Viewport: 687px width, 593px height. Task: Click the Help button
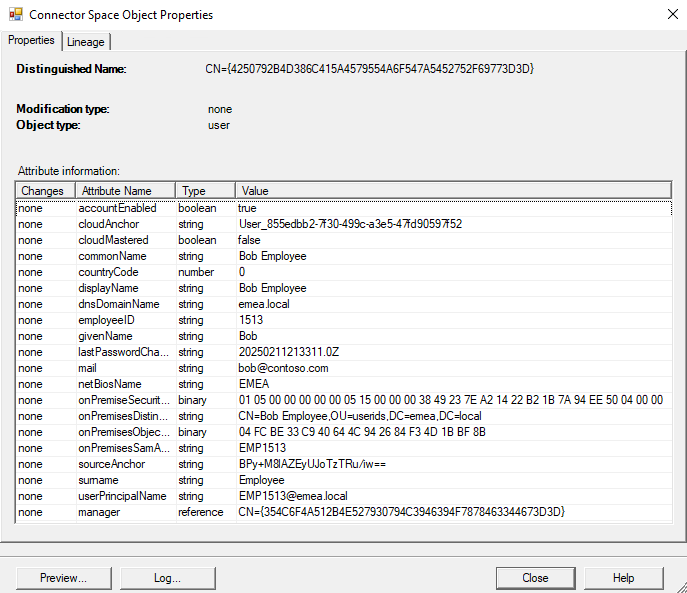(623, 578)
